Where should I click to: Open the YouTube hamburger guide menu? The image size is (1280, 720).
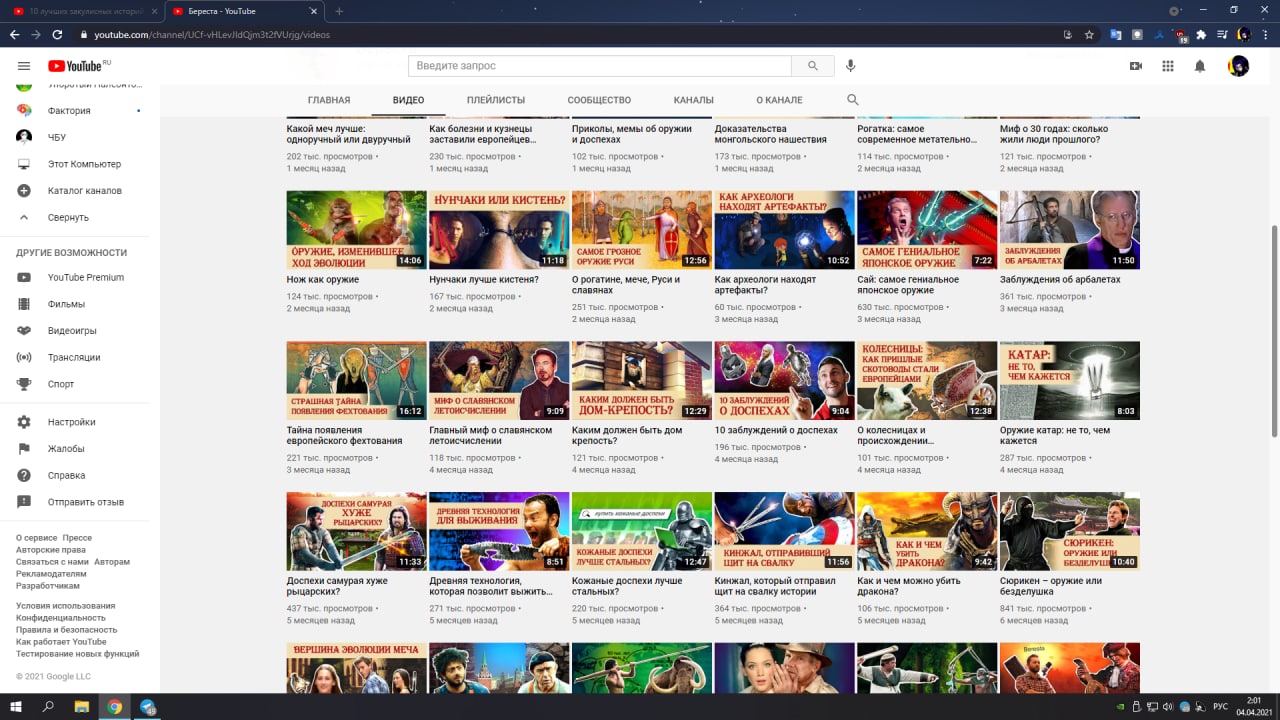pyautogui.click(x=24, y=66)
